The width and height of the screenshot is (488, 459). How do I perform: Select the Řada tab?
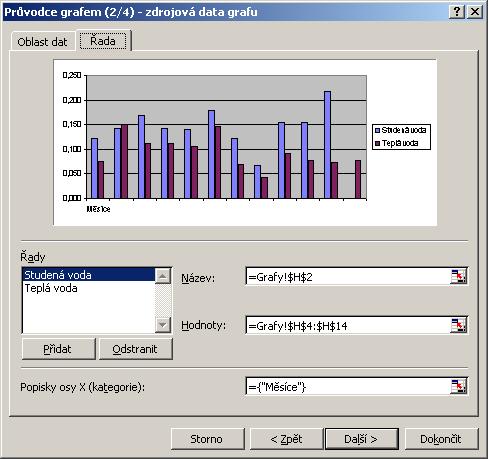tap(103, 41)
